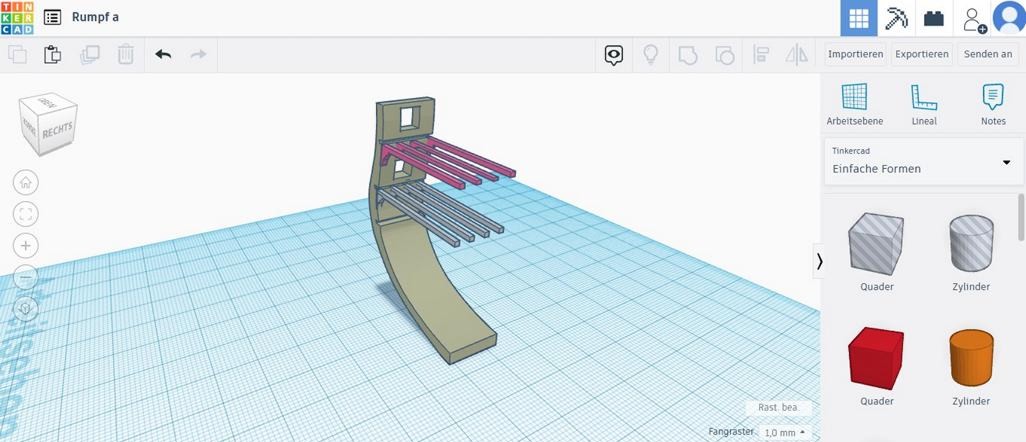This screenshot has width=1026, height=442.
Task: Click the home view icon
Action: pos(26,182)
